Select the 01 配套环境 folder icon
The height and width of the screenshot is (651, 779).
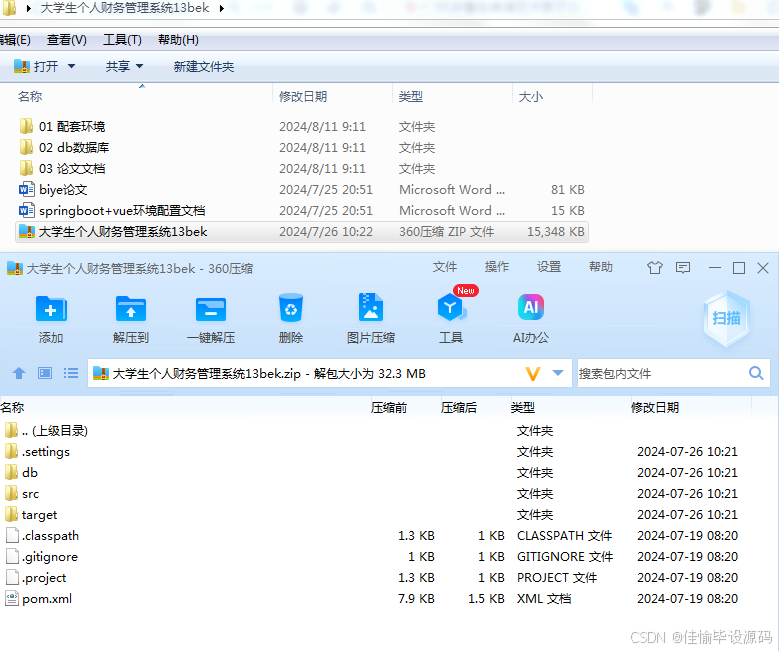pyautogui.click(x=26, y=126)
